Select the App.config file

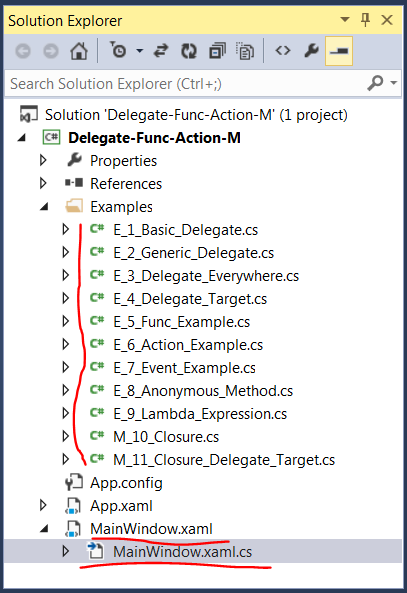(126, 483)
